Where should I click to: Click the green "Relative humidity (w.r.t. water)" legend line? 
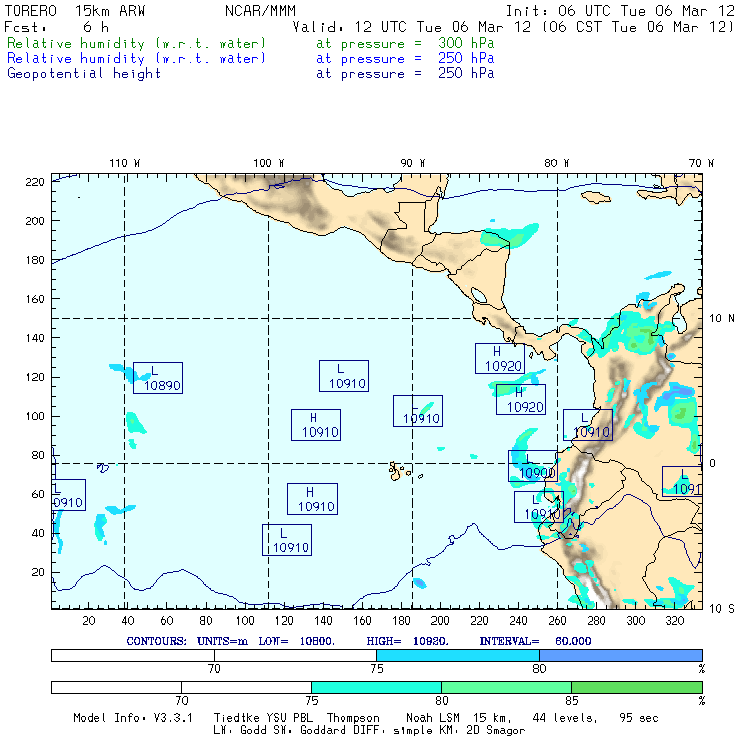[x=136, y=43]
